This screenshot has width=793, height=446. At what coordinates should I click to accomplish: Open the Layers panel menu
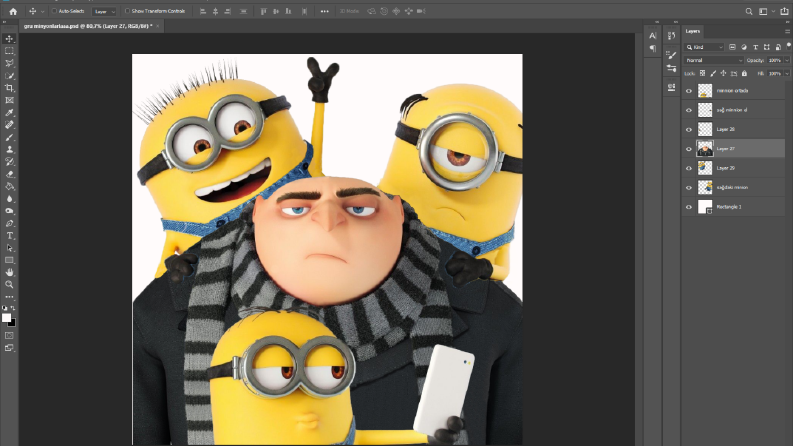coord(787,31)
